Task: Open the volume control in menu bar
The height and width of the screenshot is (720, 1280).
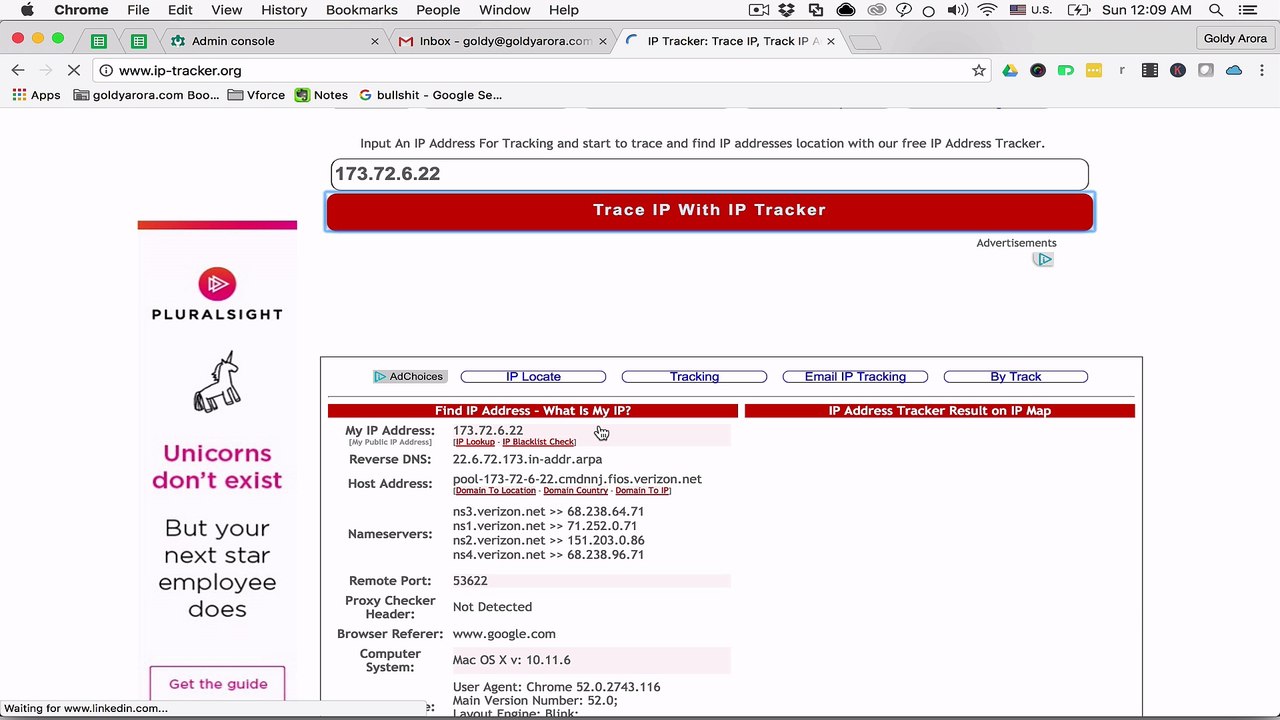Action: (957, 10)
